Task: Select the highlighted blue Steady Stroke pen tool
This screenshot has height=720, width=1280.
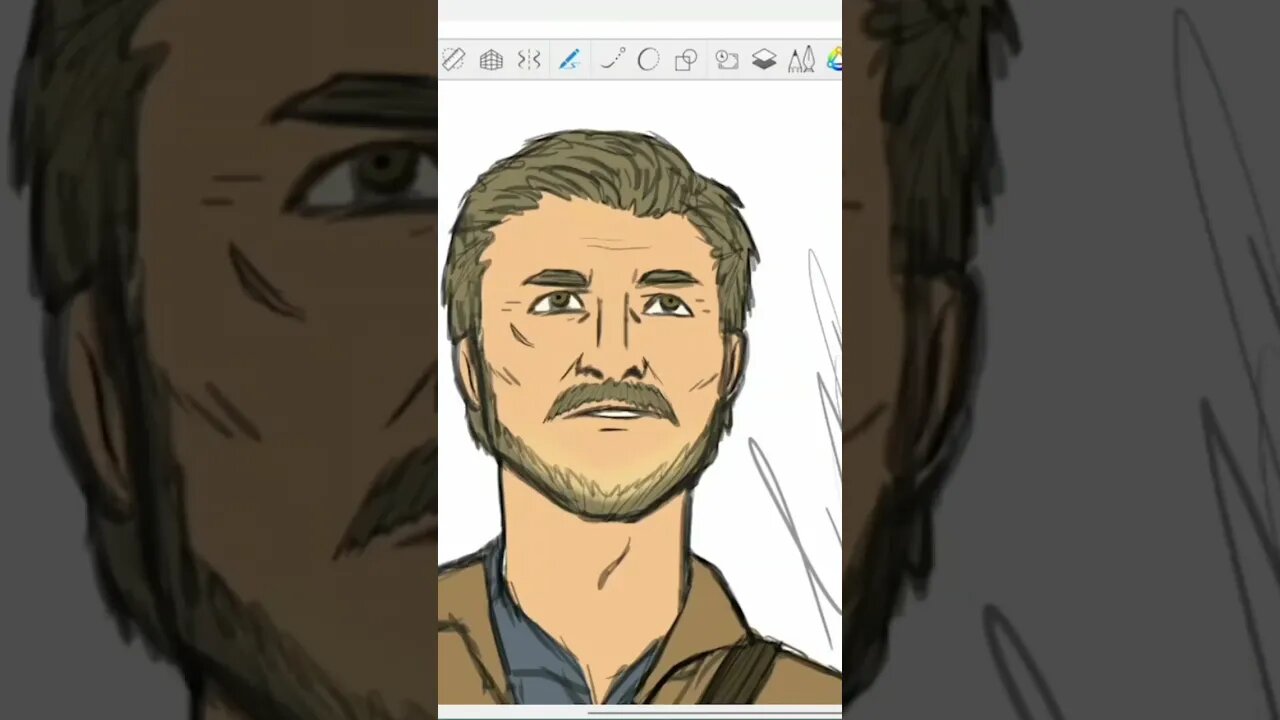Action: [x=569, y=60]
